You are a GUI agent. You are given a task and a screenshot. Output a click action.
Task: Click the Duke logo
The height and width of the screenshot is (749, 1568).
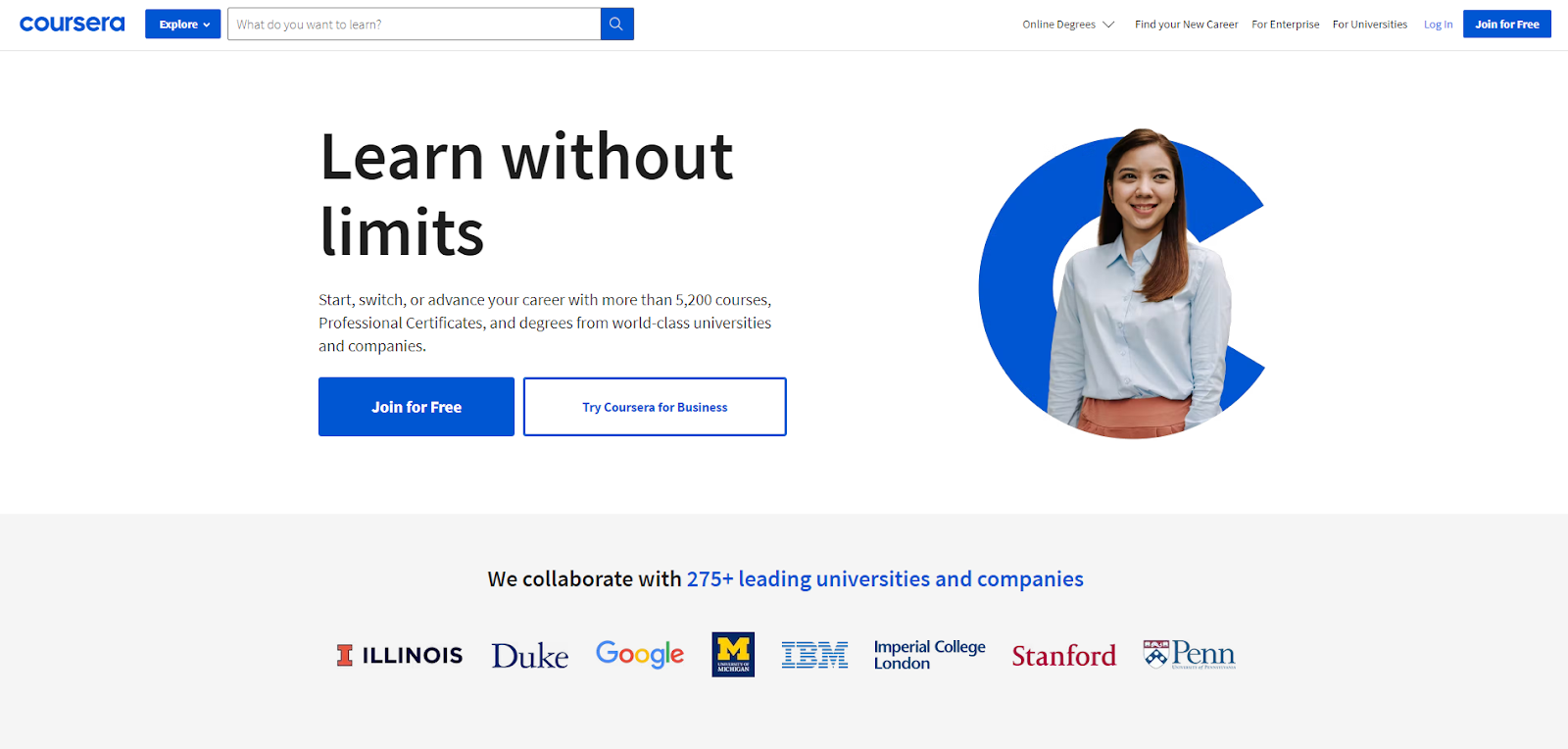pos(529,656)
